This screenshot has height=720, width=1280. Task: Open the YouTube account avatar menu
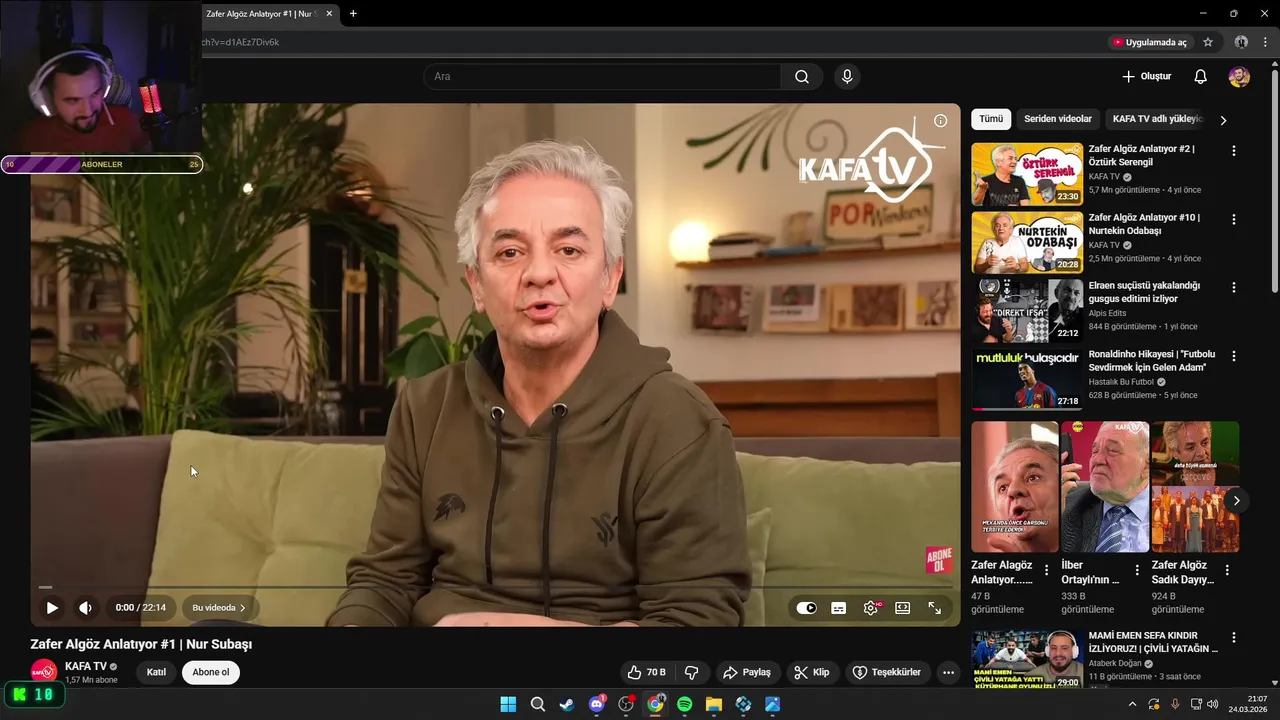click(1239, 76)
